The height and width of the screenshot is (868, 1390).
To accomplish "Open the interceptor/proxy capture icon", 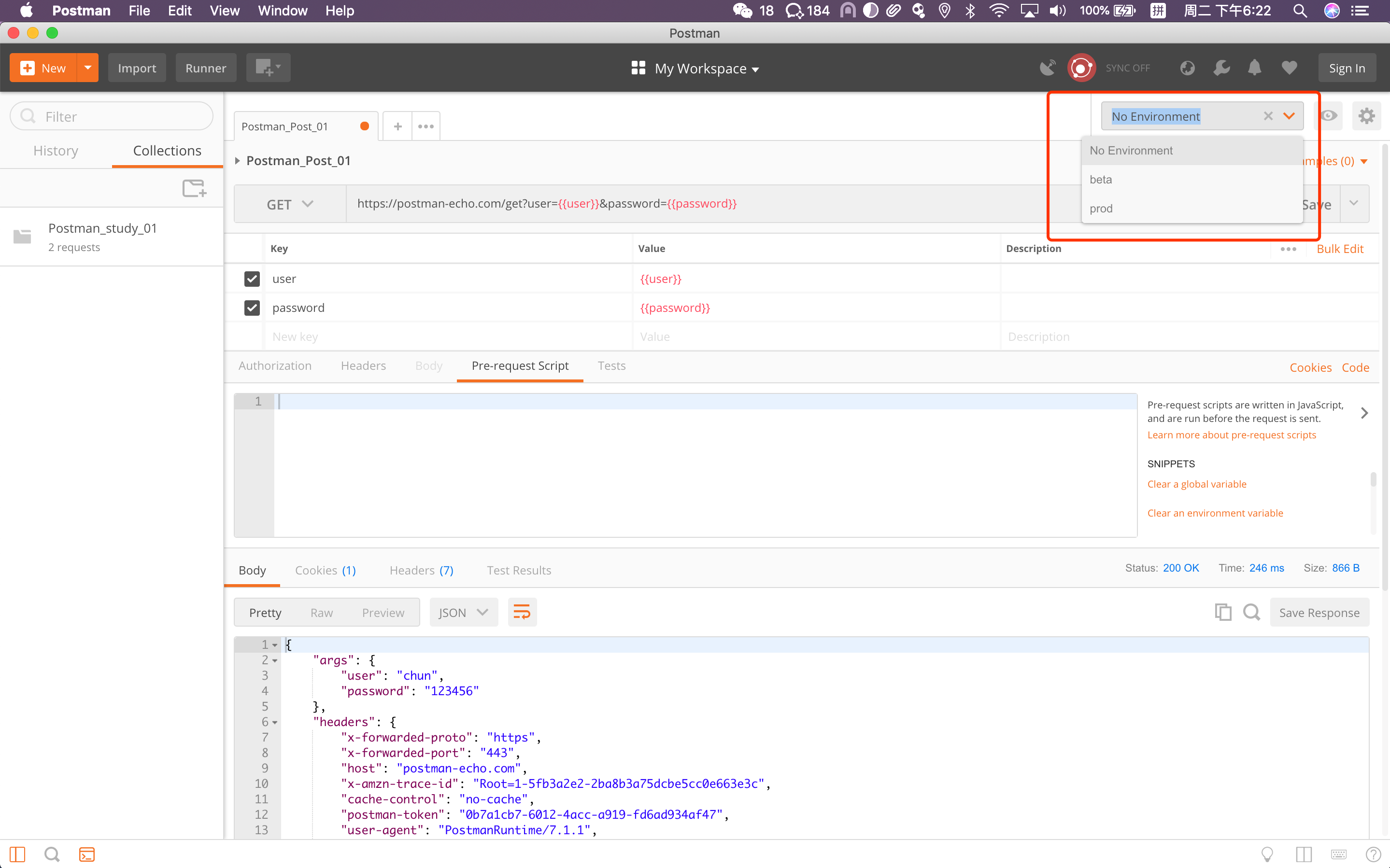I will pos(1047,68).
